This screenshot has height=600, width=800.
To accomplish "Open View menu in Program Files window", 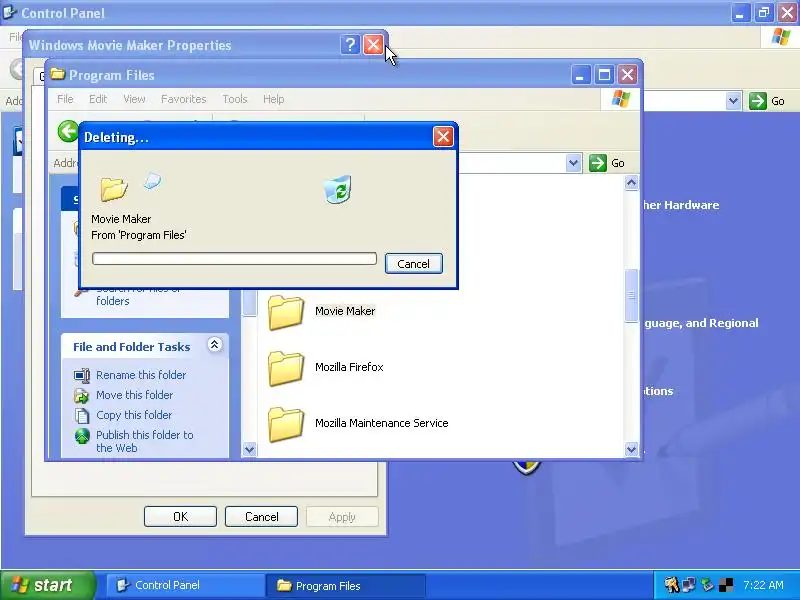I will (134, 99).
